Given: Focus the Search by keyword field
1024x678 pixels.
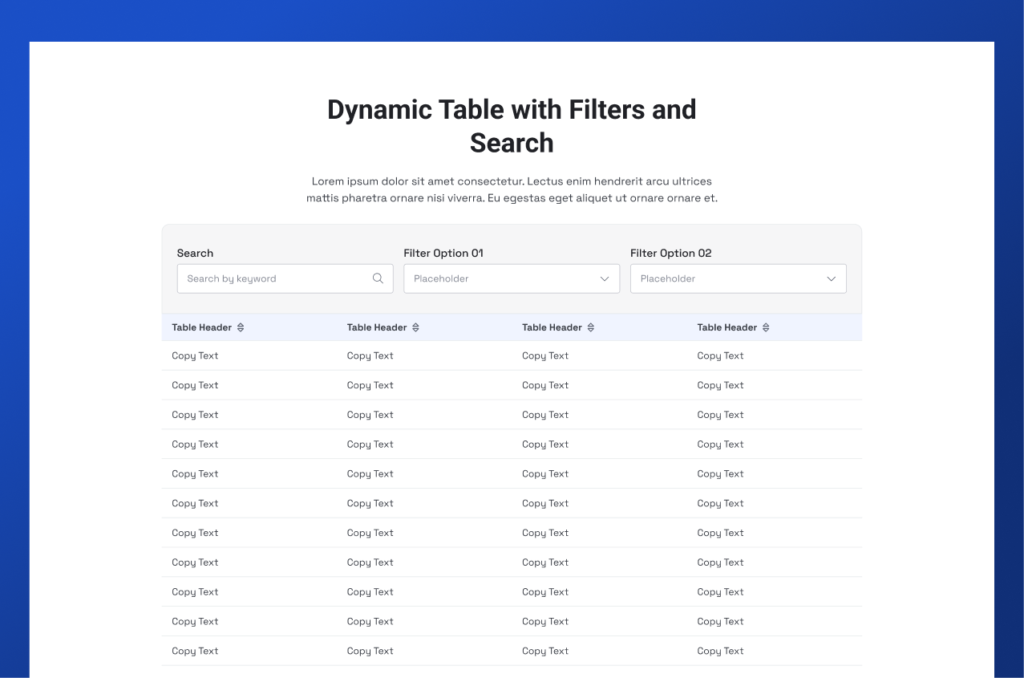Looking at the screenshot, I should [272, 279].
